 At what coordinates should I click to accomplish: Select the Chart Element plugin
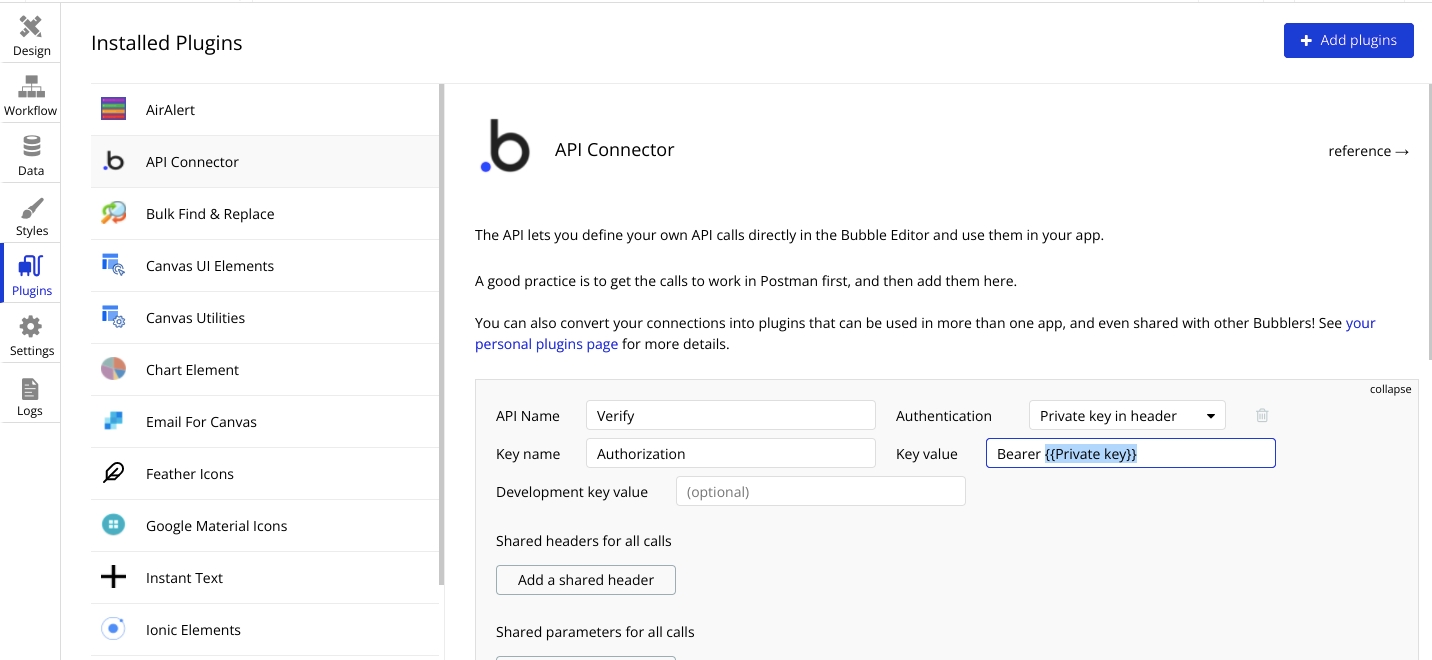tap(192, 370)
